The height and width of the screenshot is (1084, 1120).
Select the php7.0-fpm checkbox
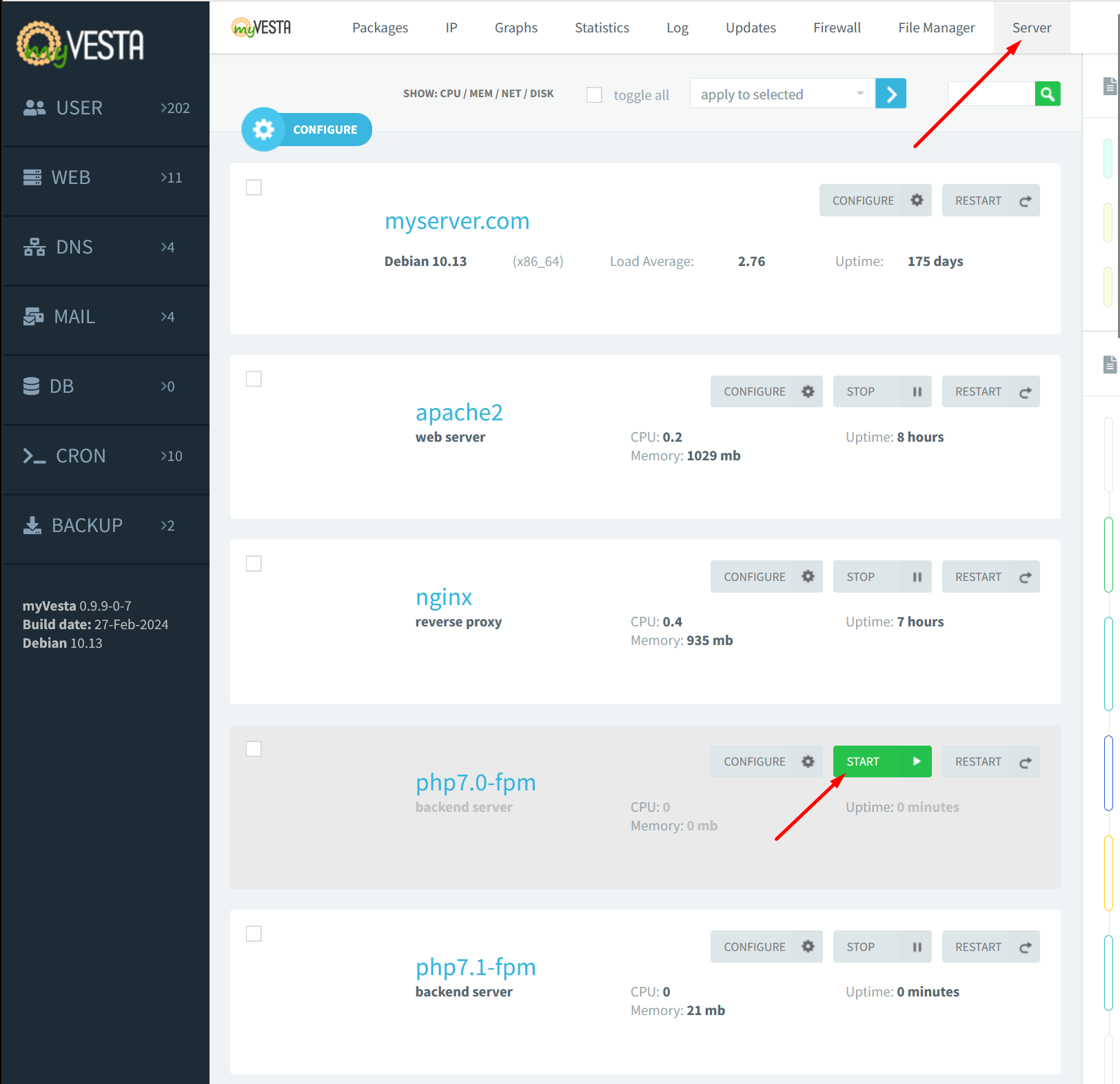[x=254, y=749]
